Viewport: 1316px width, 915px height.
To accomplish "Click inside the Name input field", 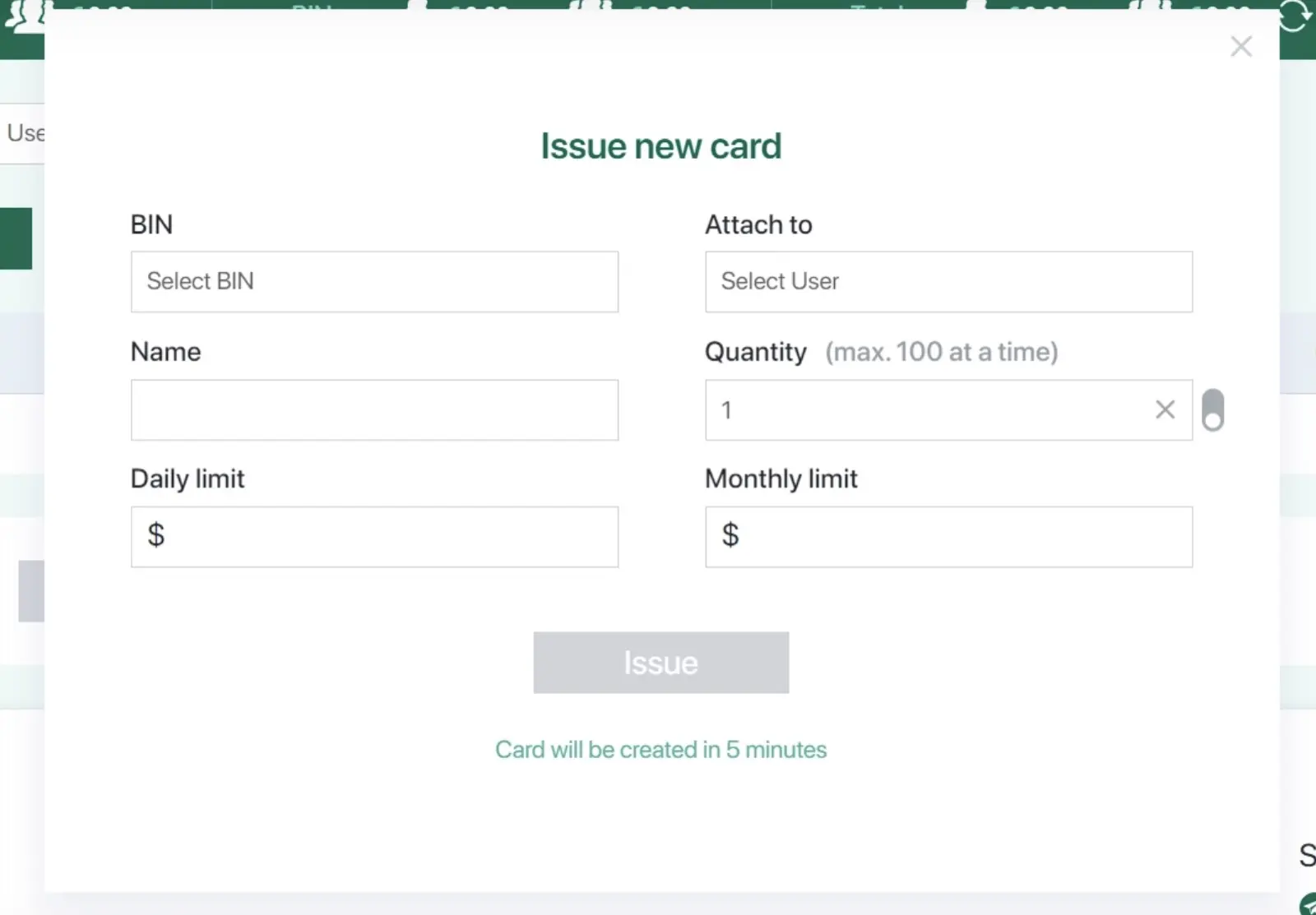I will tap(374, 410).
